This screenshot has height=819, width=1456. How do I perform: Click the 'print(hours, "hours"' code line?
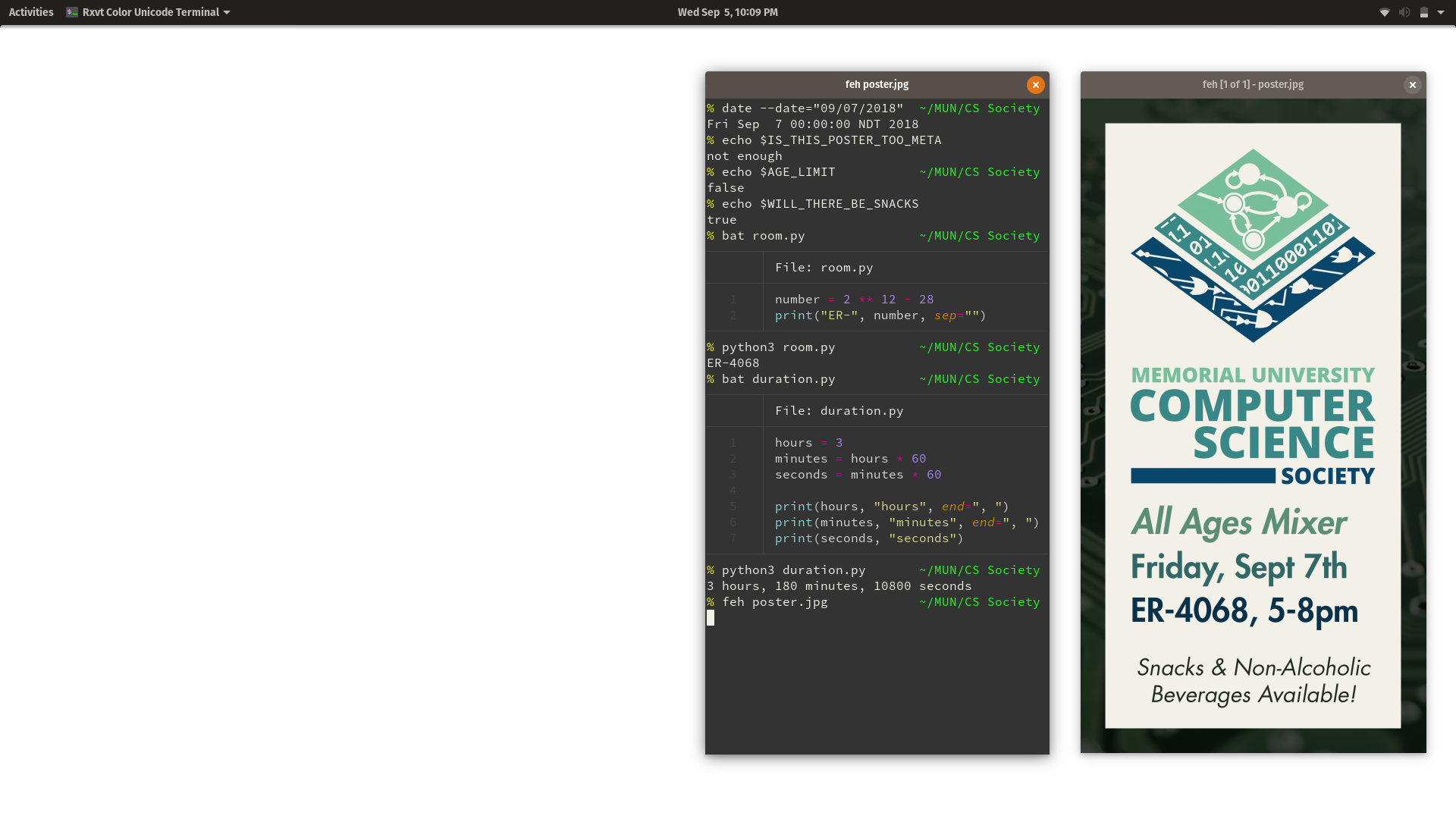(892, 507)
